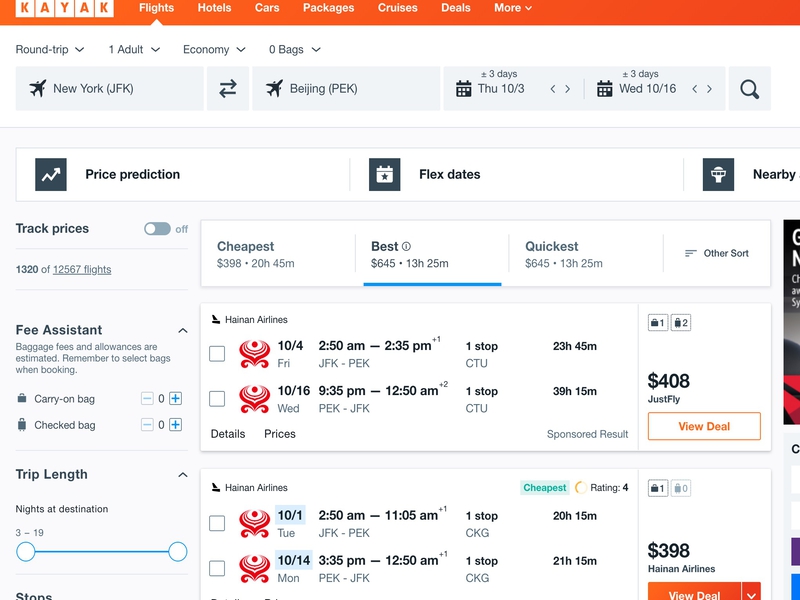Screen dimensions: 800x600
Task: Open Cars tab
Action: [x=267, y=8]
